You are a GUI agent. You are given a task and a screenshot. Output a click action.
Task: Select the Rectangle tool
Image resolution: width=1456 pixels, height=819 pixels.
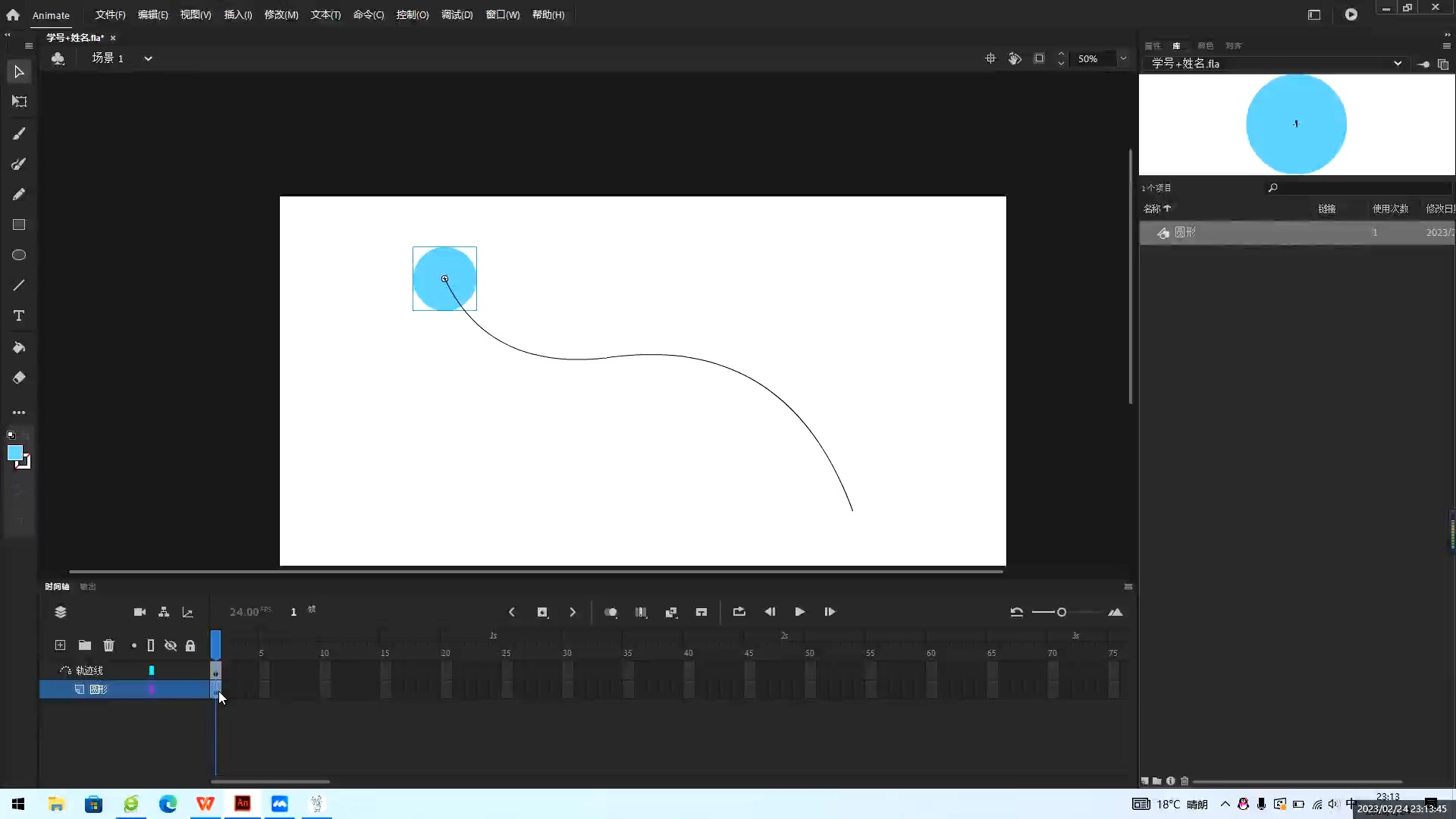click(x=19, y=224)
